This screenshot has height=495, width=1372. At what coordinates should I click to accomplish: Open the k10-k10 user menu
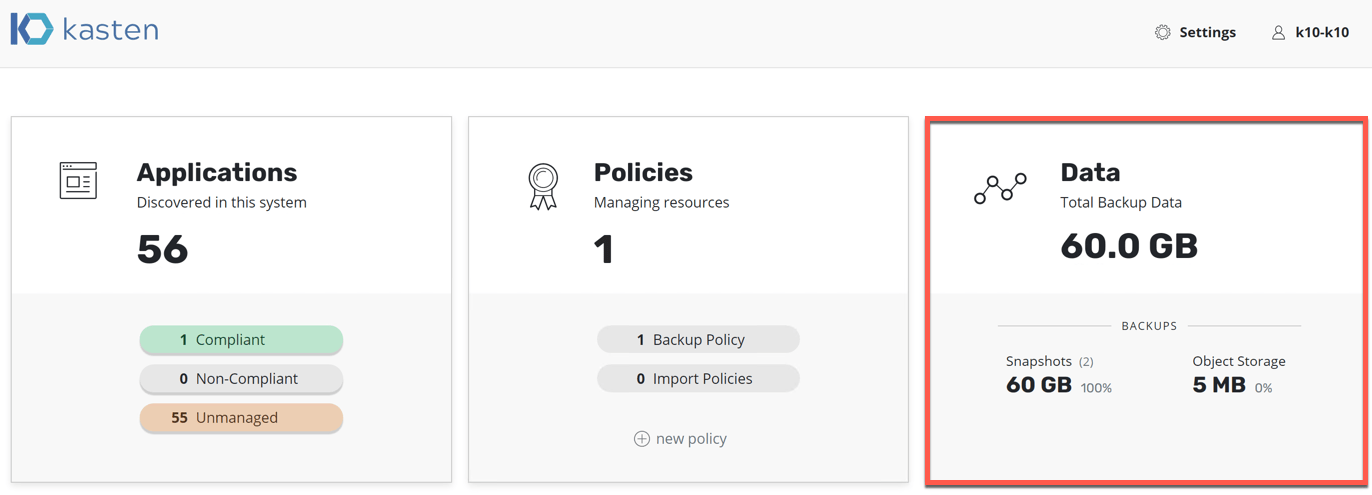coord(1321,32)
